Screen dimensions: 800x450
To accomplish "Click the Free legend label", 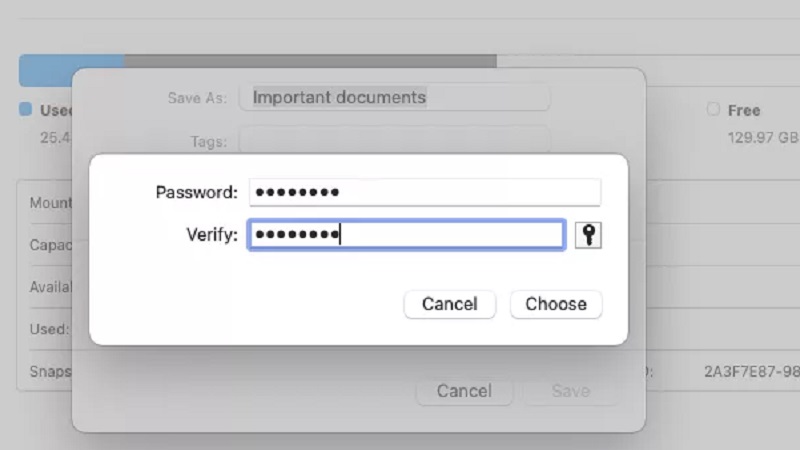I will (744, 110).
